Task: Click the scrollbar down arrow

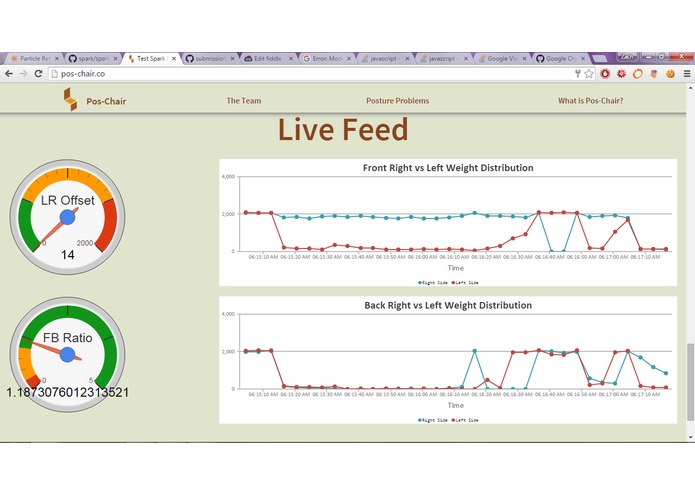Action: pos(690,437)
